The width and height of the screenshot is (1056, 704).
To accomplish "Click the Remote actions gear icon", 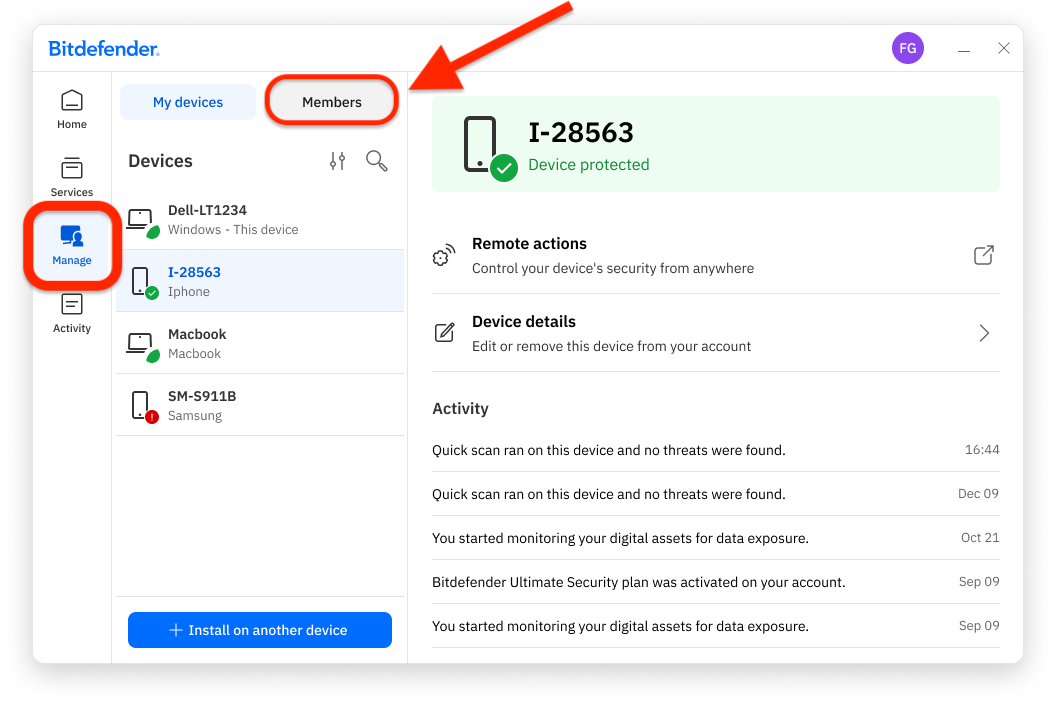I will pyautogui.click(x=443, y=255).
